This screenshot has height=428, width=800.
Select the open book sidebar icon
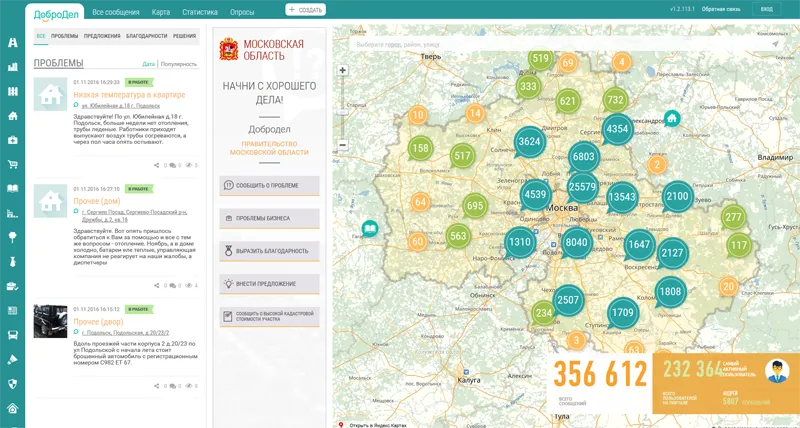click(x=12, y=189)
